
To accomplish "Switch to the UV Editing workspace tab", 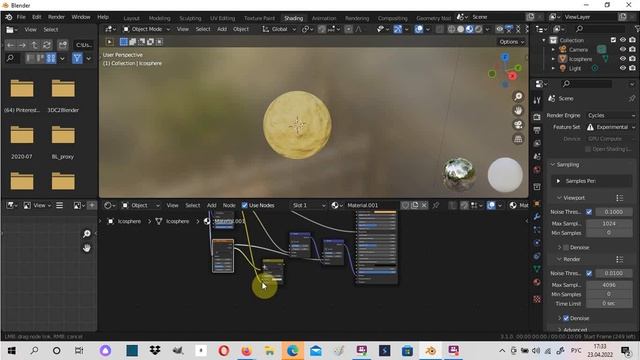I will (x=222, y=18).
